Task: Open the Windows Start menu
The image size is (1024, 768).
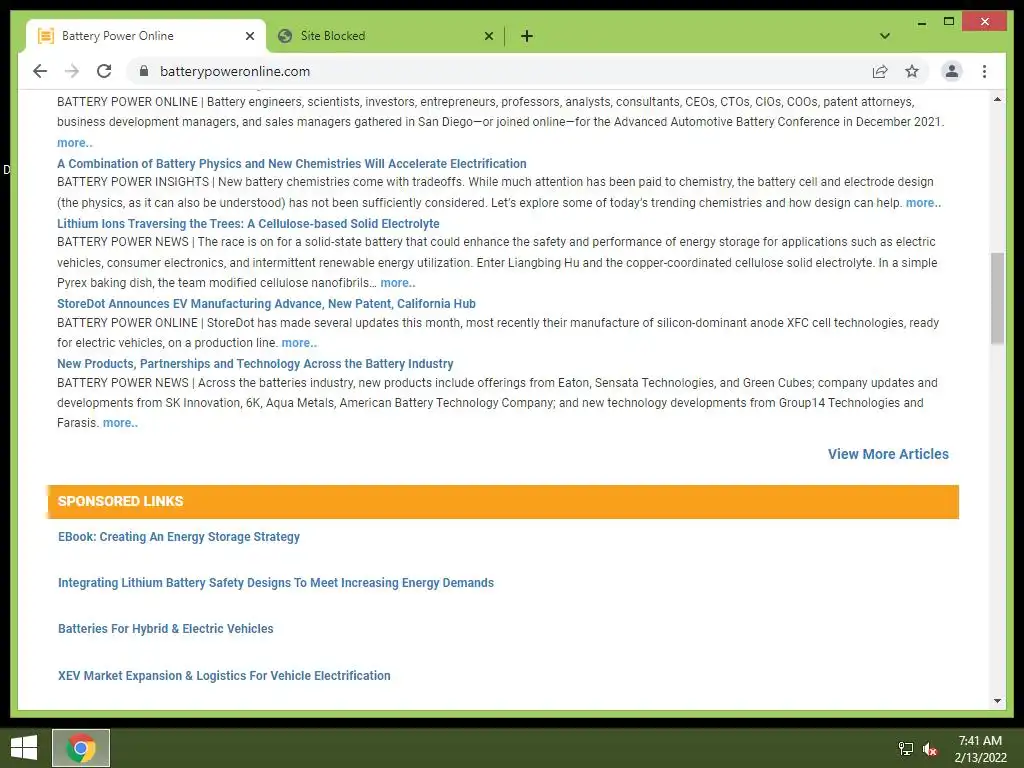Action: coord(24,748)
